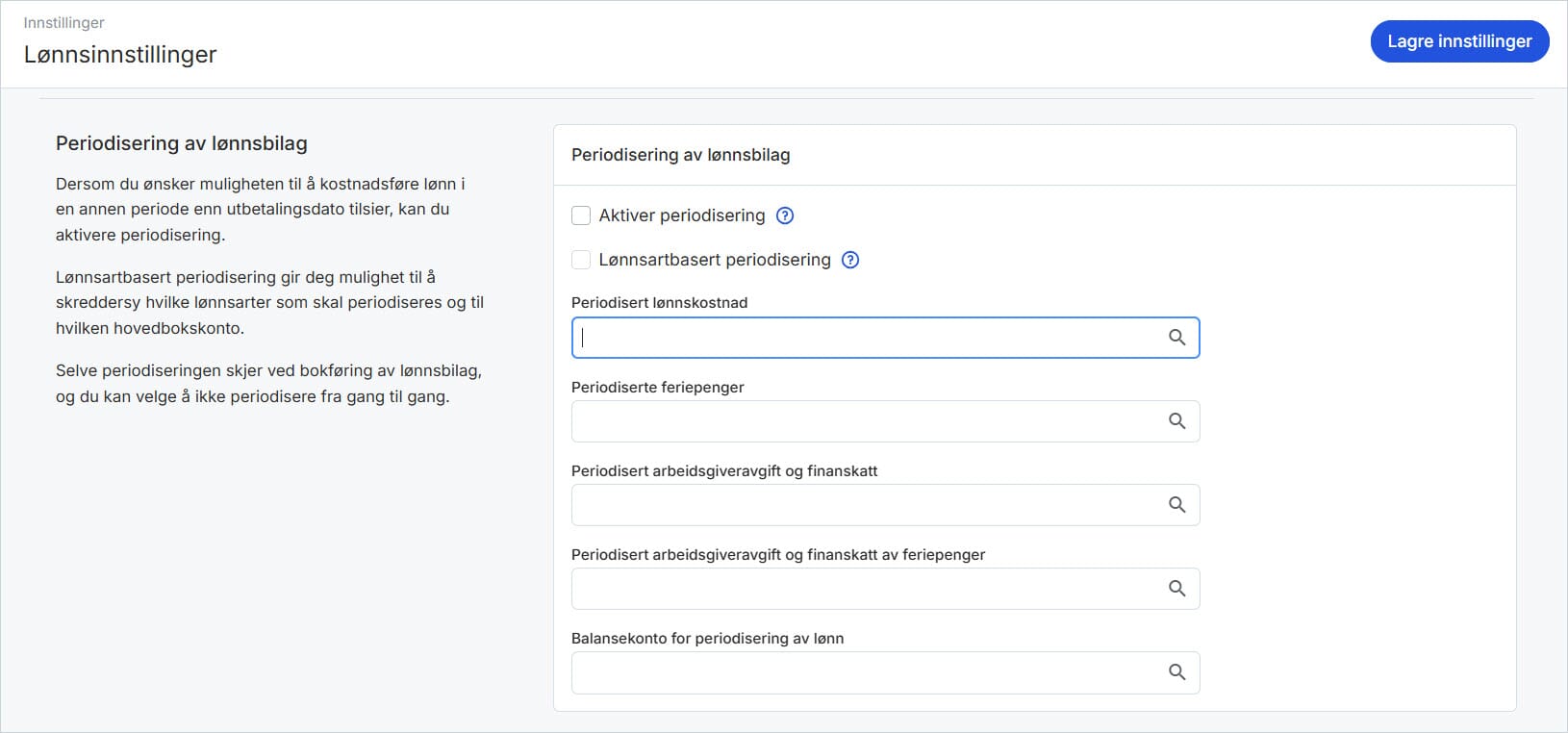The width and height of the screenshot is (1568, 733).
Task: Click the Balansekonto for periodisering av lønn input
Action: point(885,672)
